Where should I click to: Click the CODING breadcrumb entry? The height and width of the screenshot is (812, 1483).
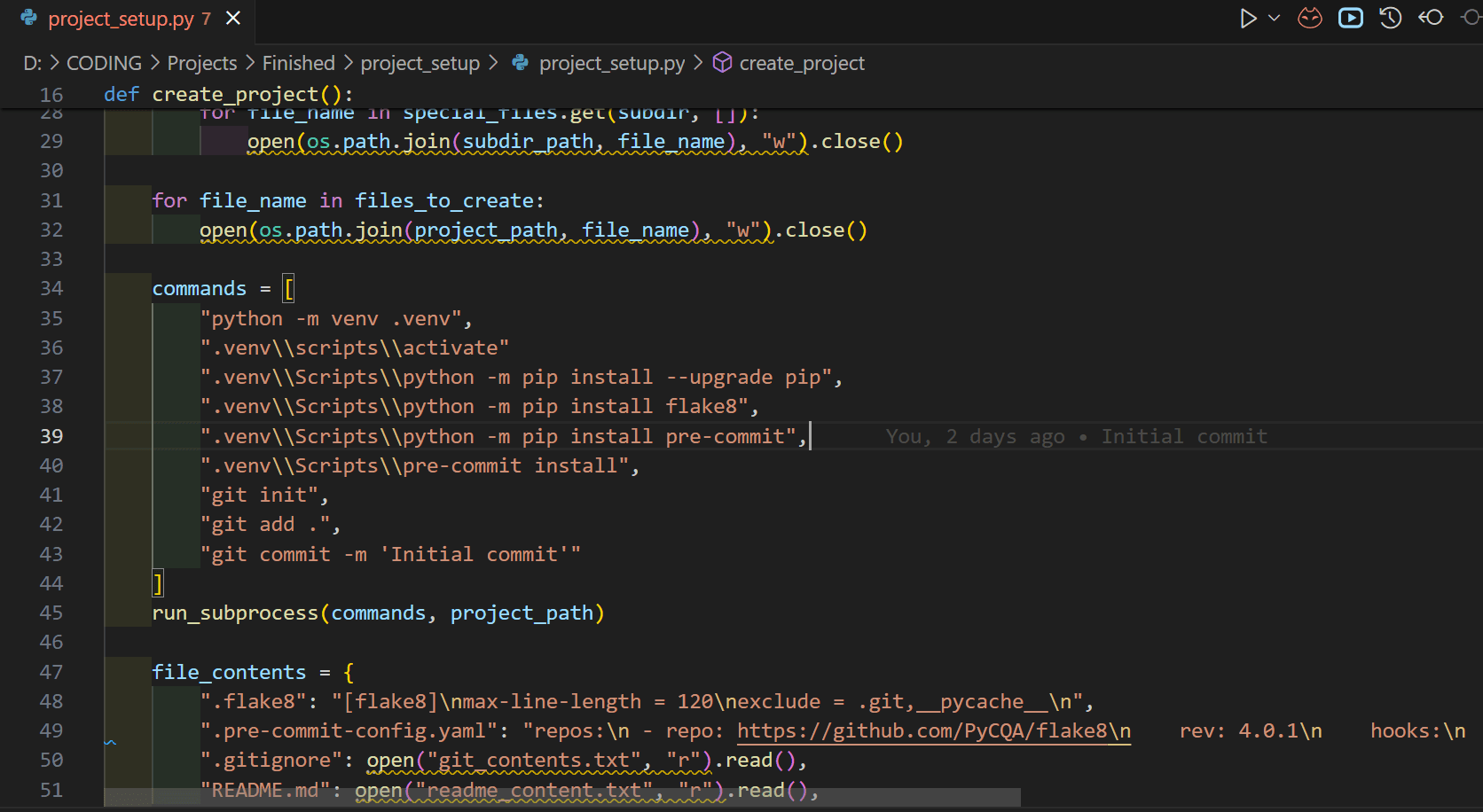[x=104, y=62]
